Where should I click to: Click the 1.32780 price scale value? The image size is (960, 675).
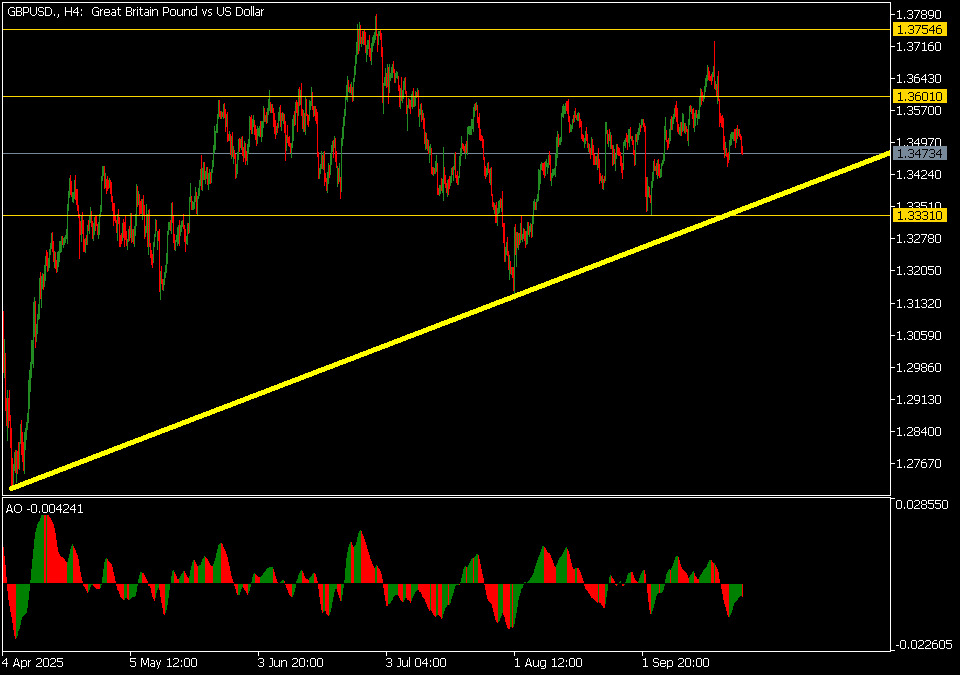pos(918,238)
